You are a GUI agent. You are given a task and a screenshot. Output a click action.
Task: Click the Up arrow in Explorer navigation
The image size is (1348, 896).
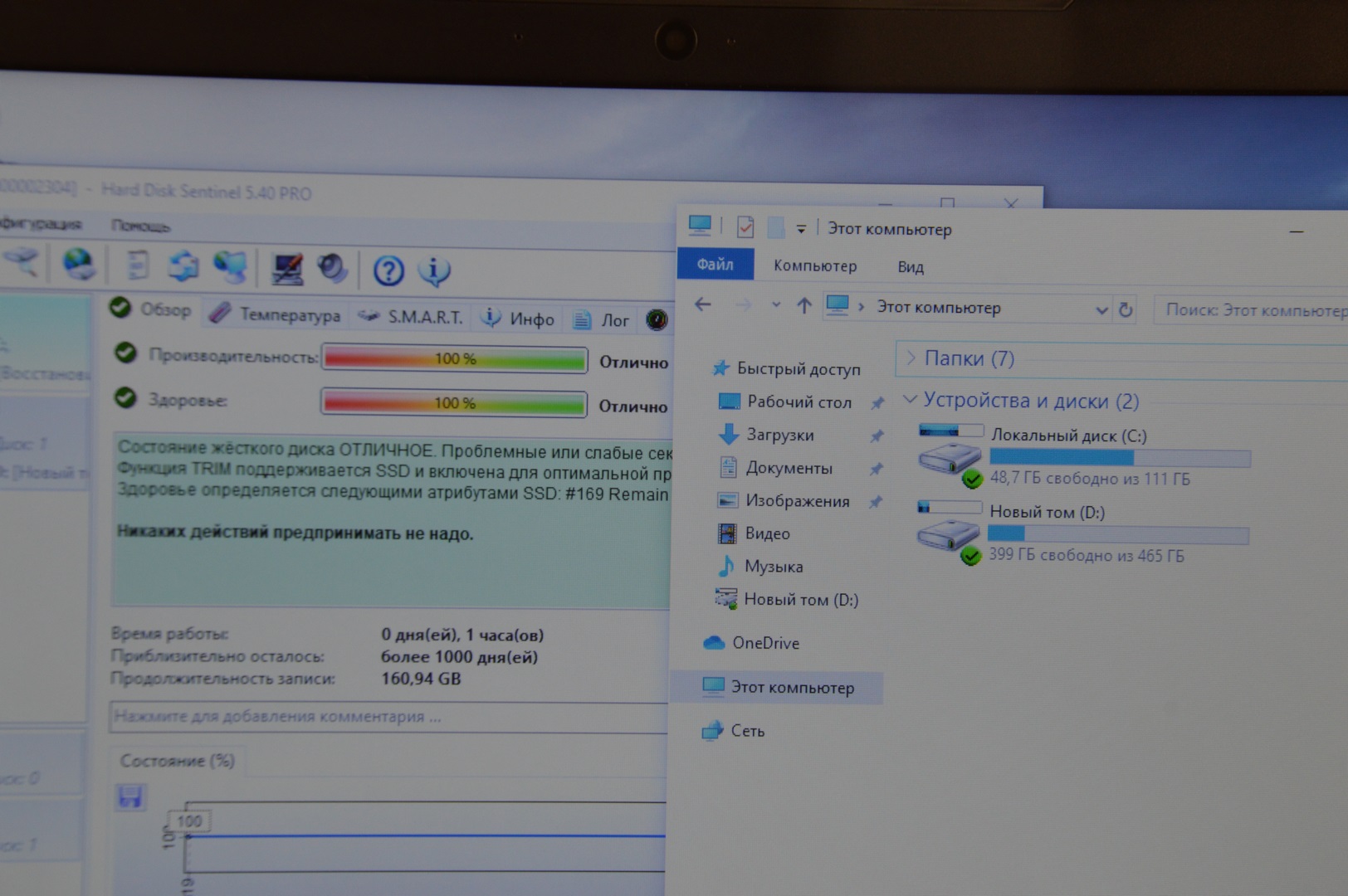point(803,306)
